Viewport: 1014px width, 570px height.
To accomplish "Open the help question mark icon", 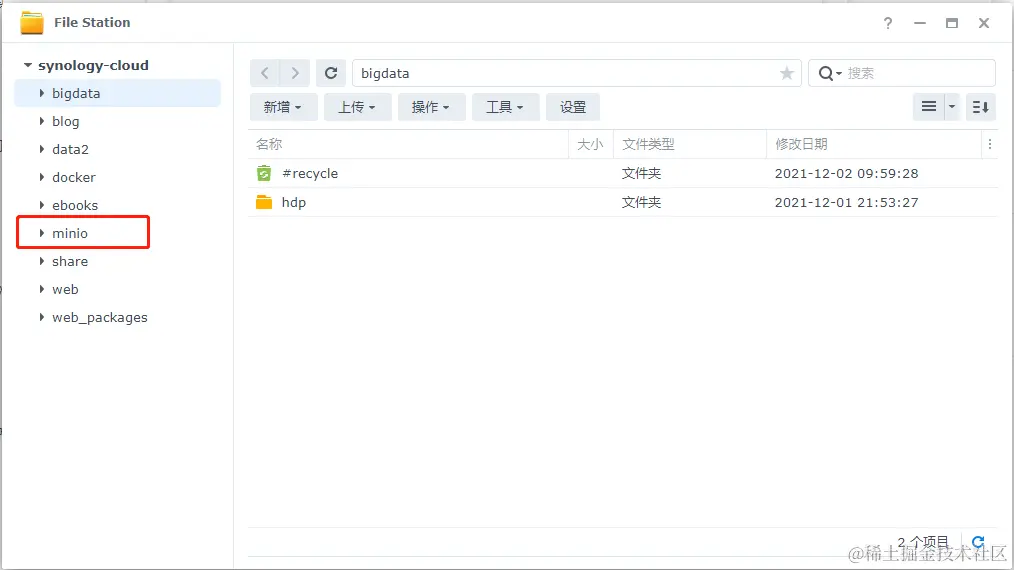I will pyautogui.click(x=888, y=23).
